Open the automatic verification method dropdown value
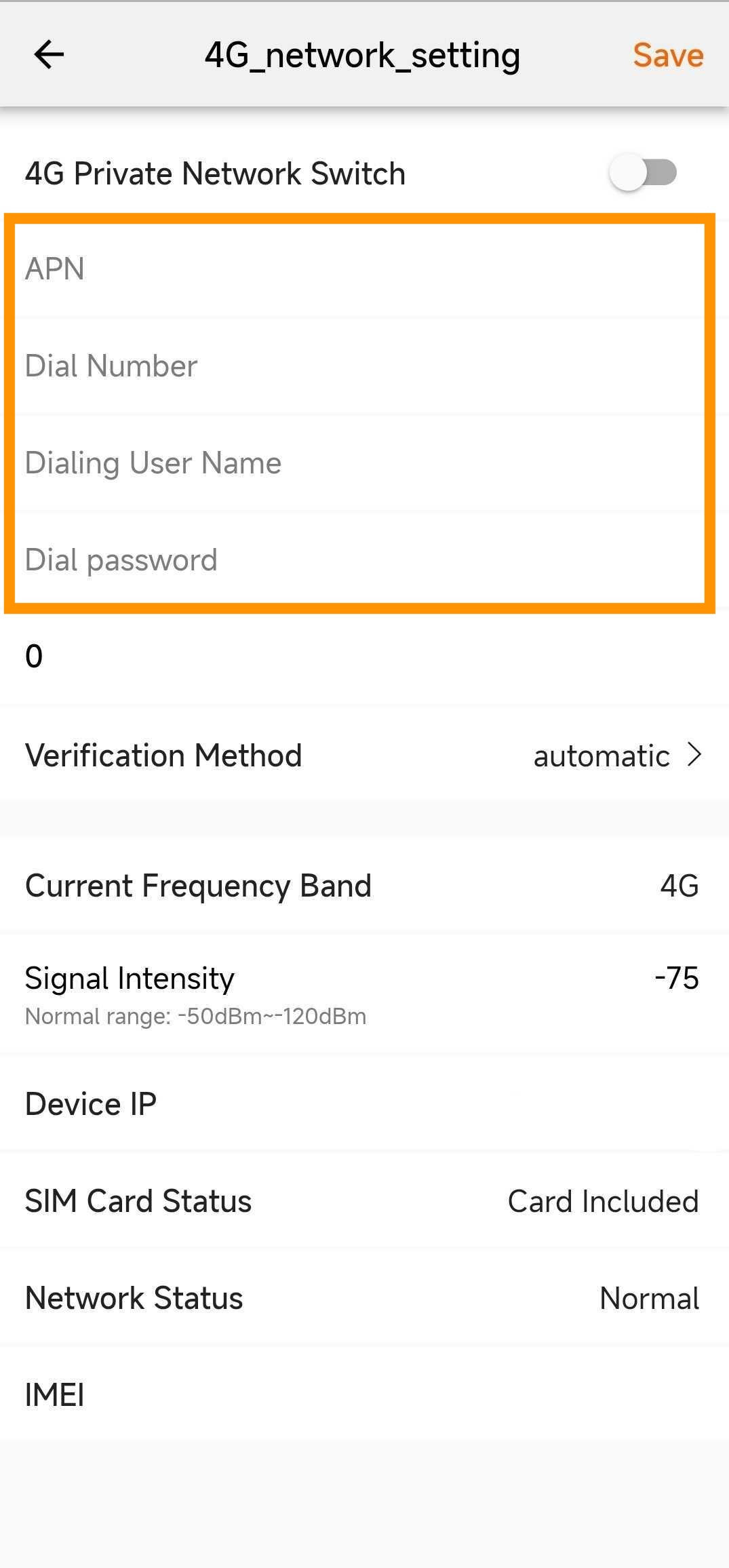This screenshot has height=1568, width=729. click(x=601, y=756)
